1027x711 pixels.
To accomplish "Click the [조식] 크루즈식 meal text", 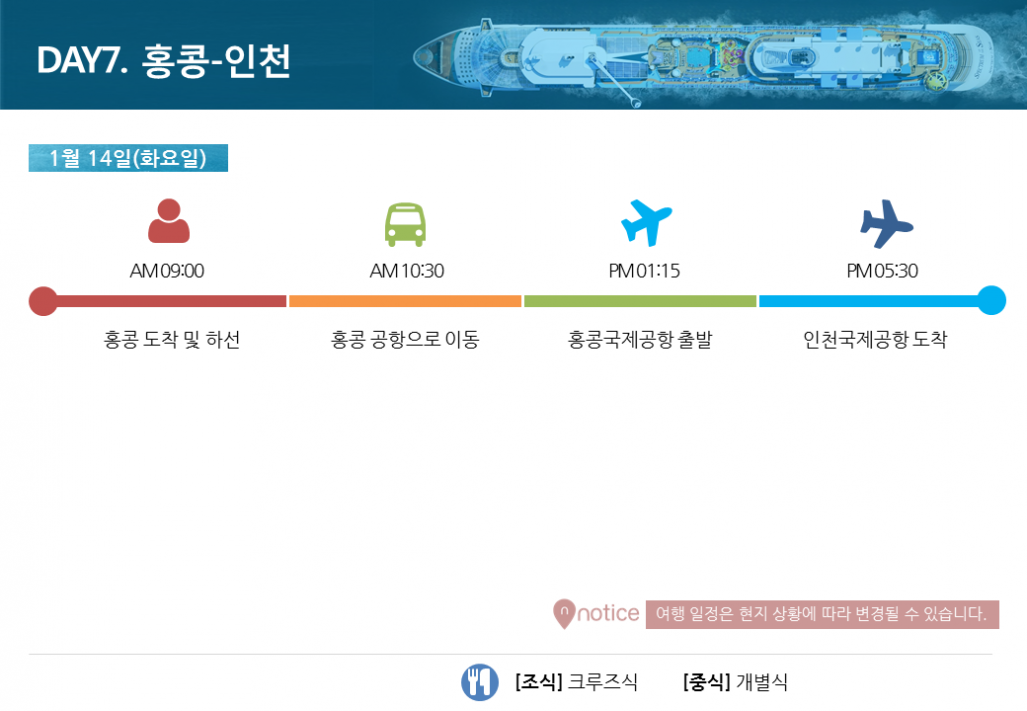I will (x=576, y=682).
